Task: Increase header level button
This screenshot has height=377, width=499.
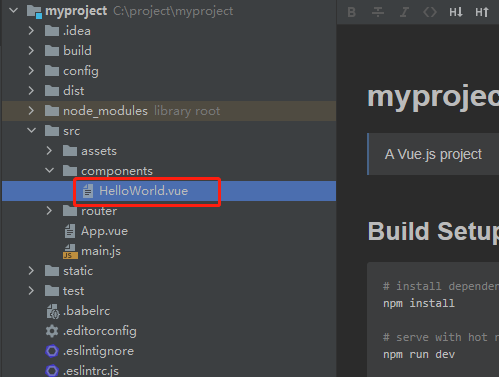Action: click(x=482, y=12)
